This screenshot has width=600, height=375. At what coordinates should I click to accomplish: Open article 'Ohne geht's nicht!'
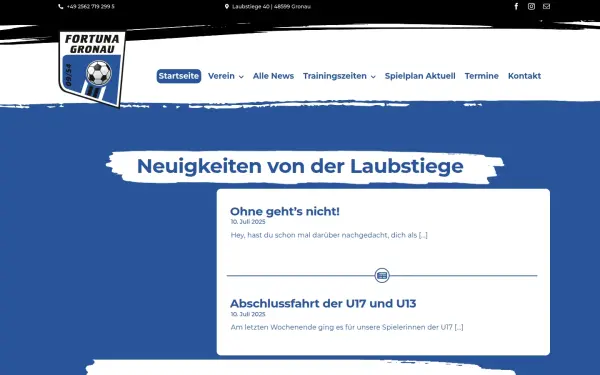(285, 211)
